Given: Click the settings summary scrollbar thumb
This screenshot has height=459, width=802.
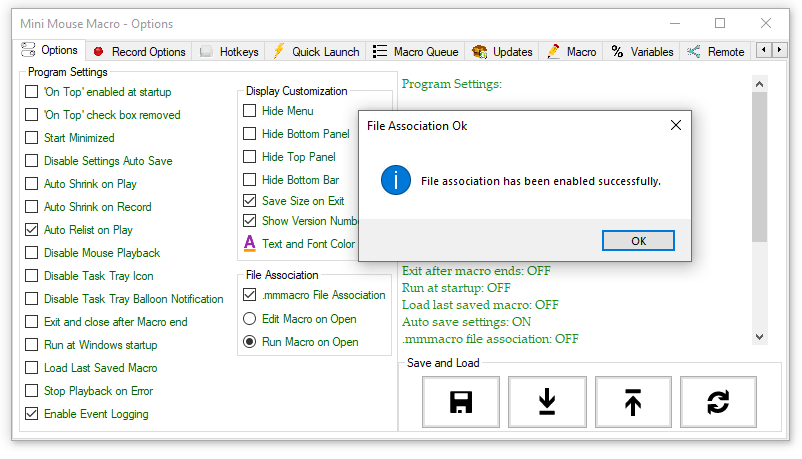Looking at the screenshot, I should point(760,167).
